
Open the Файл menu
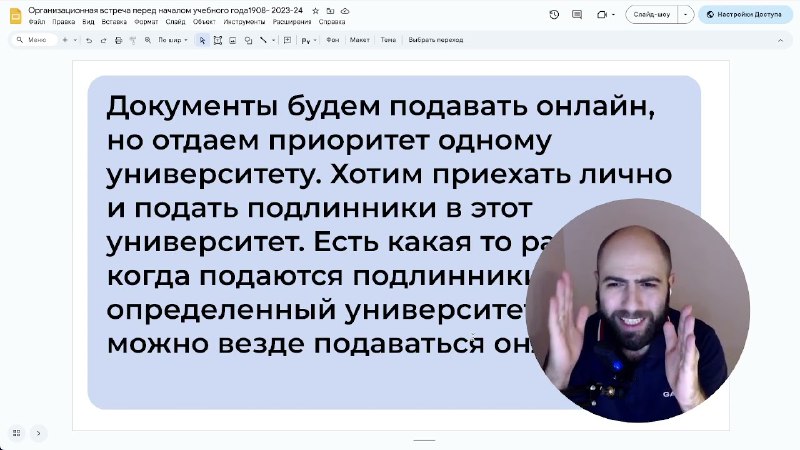click(x=37, y=22)
